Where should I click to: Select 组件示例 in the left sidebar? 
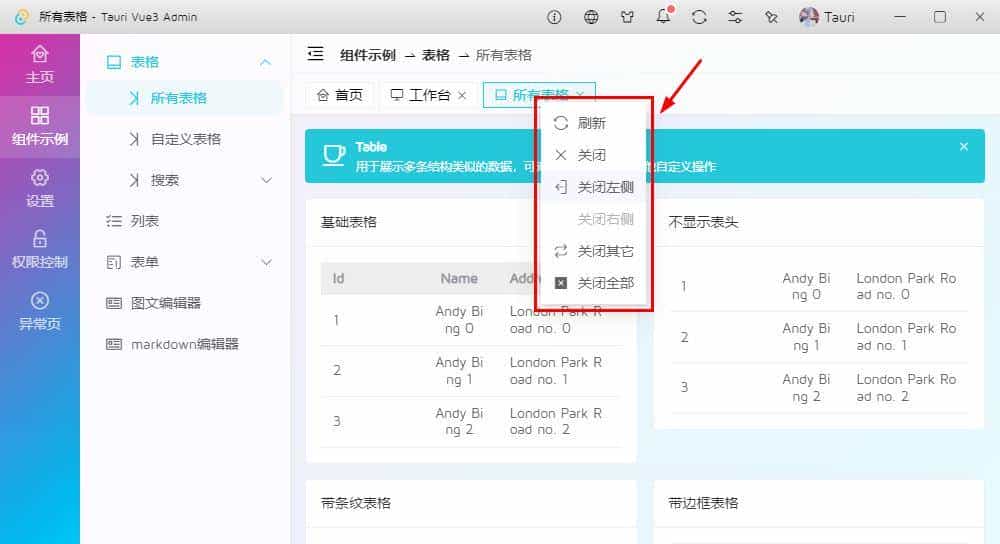tap(40, 127)
